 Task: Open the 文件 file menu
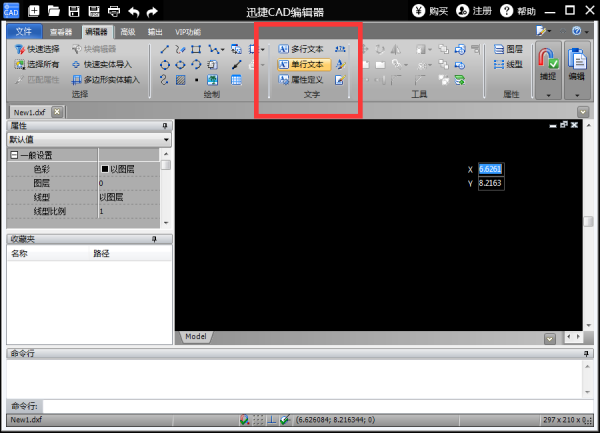[x=24, y=31]
